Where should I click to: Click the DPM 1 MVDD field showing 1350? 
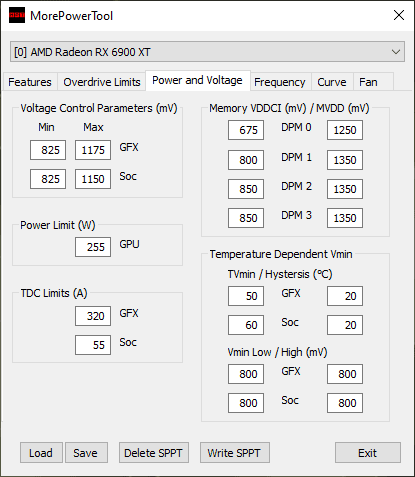coord(345,160)
